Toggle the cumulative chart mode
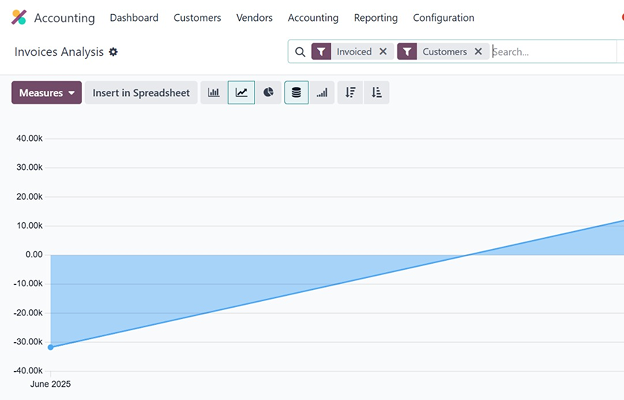 pos(322,93)
